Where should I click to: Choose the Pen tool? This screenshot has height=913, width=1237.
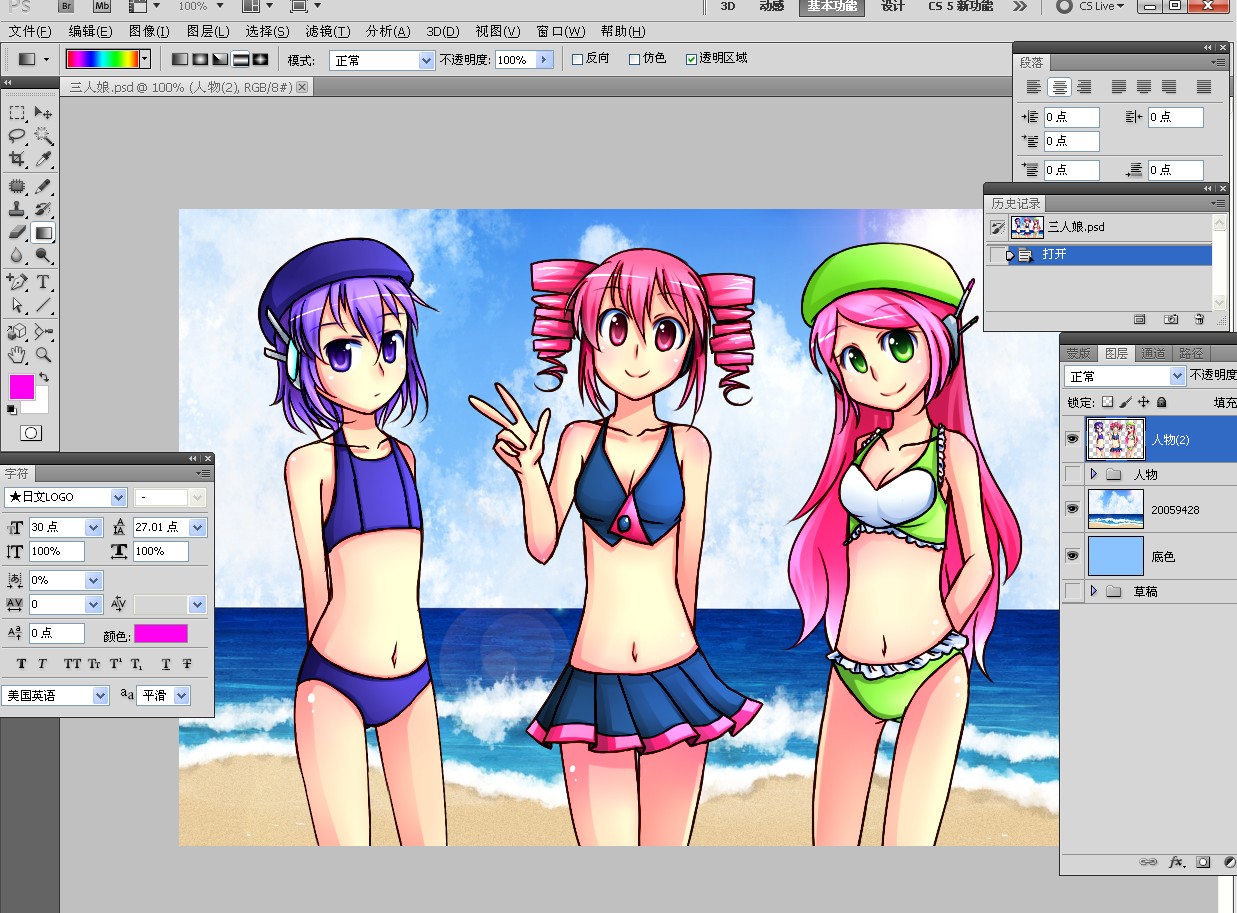coord(17,282)
